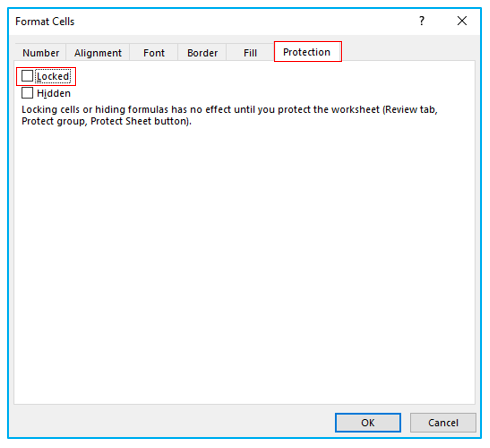Open the Alignment tab
Screen dimensions: 490x448
pyautogui.click(x=98, y=53)
